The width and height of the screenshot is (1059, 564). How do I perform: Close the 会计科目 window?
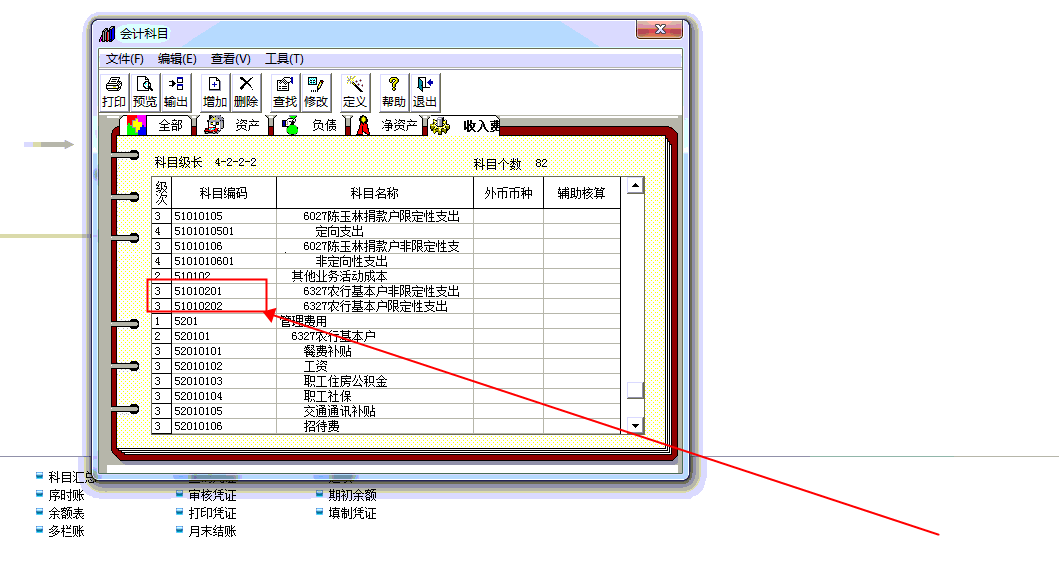[661, 29]
